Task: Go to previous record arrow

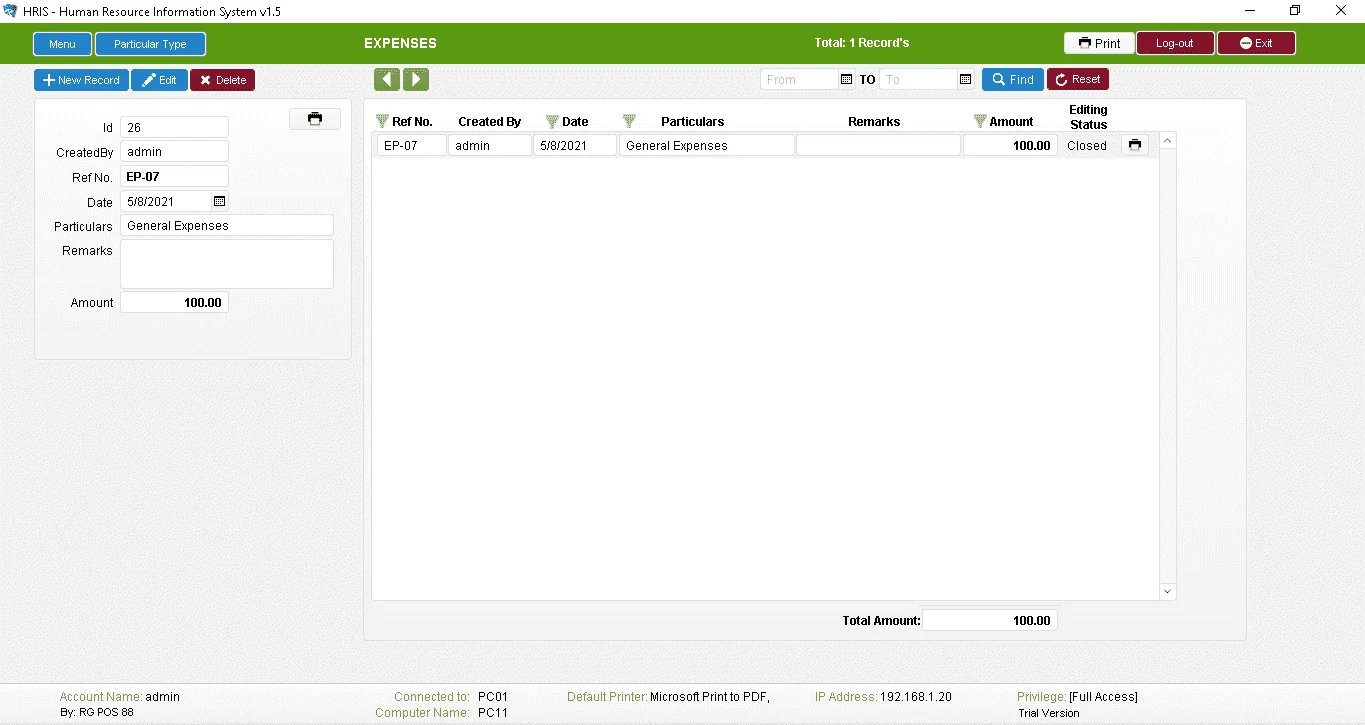Action: pos(387,80)
